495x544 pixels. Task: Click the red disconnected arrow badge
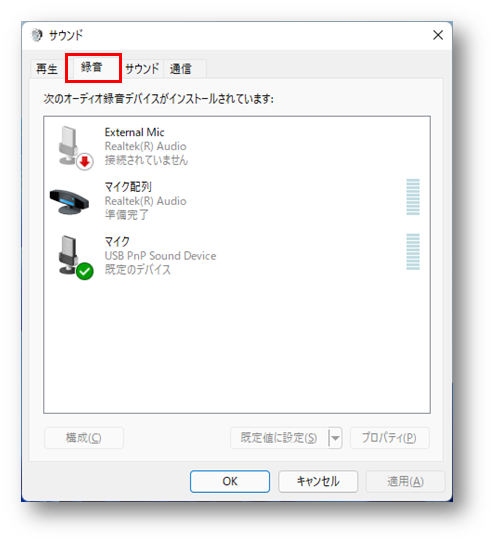click(85, 161)
